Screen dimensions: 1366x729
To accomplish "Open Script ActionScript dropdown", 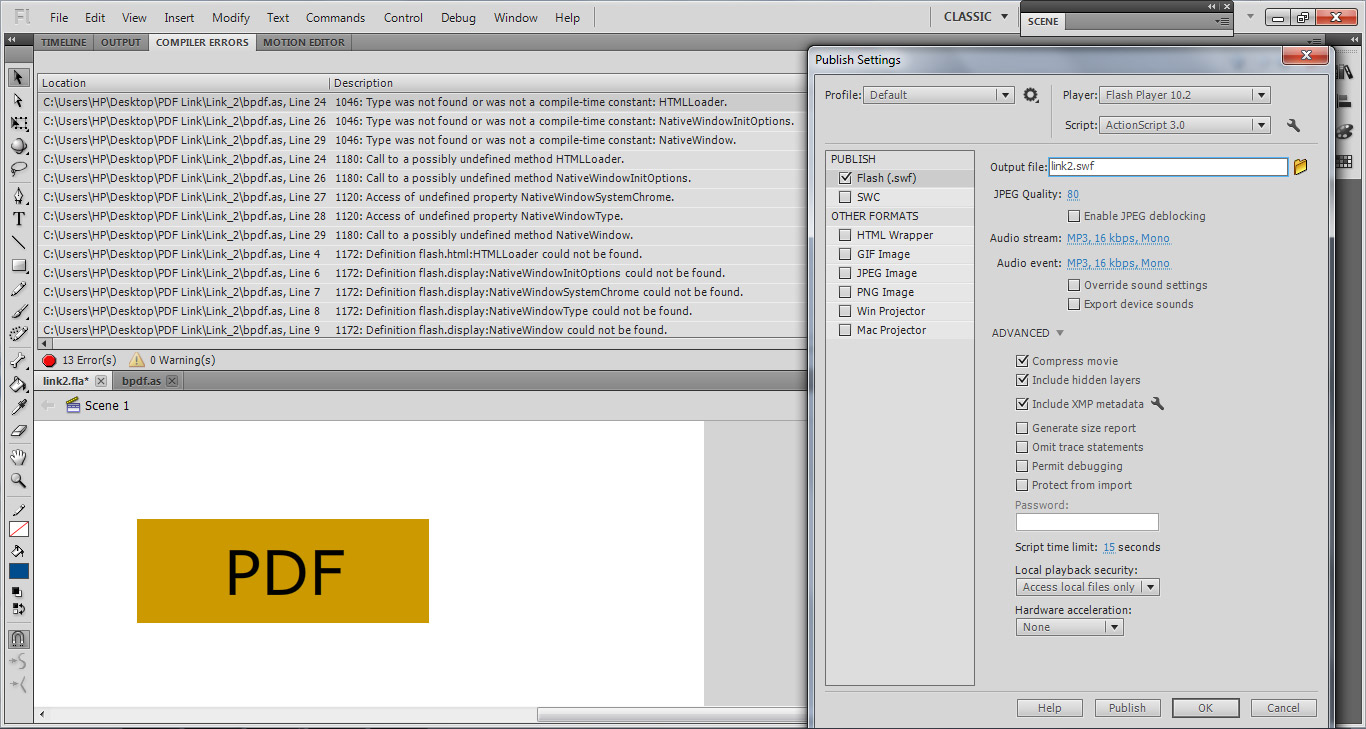I will (x=1185, y=125).
